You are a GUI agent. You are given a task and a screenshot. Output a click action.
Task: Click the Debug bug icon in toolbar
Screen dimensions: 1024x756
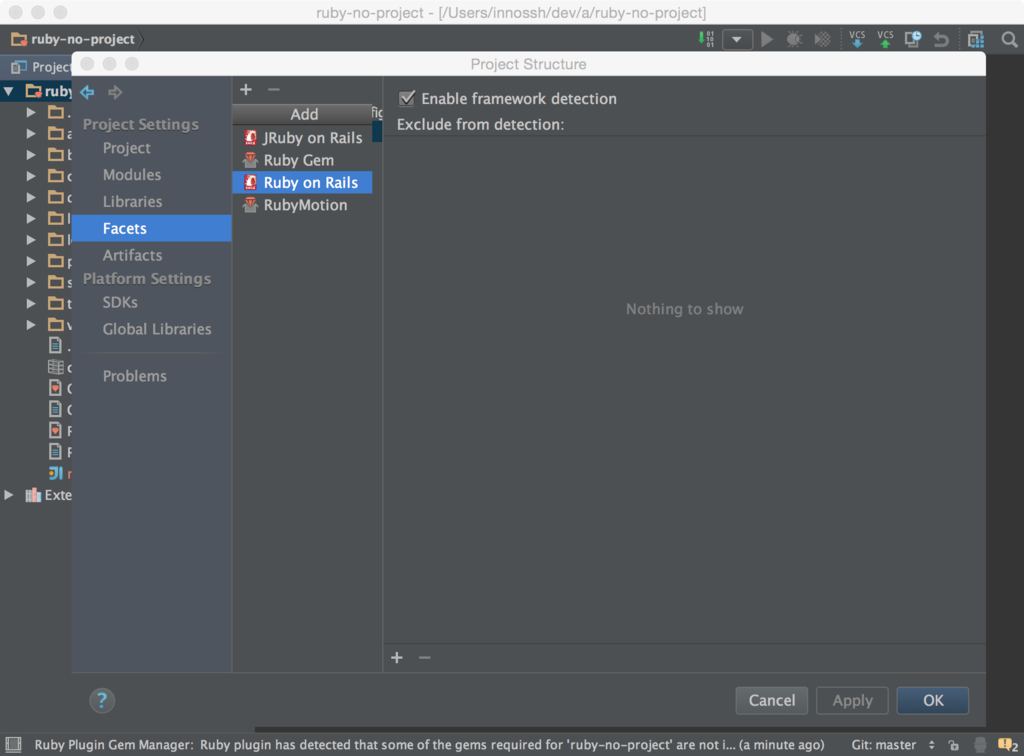794,39
